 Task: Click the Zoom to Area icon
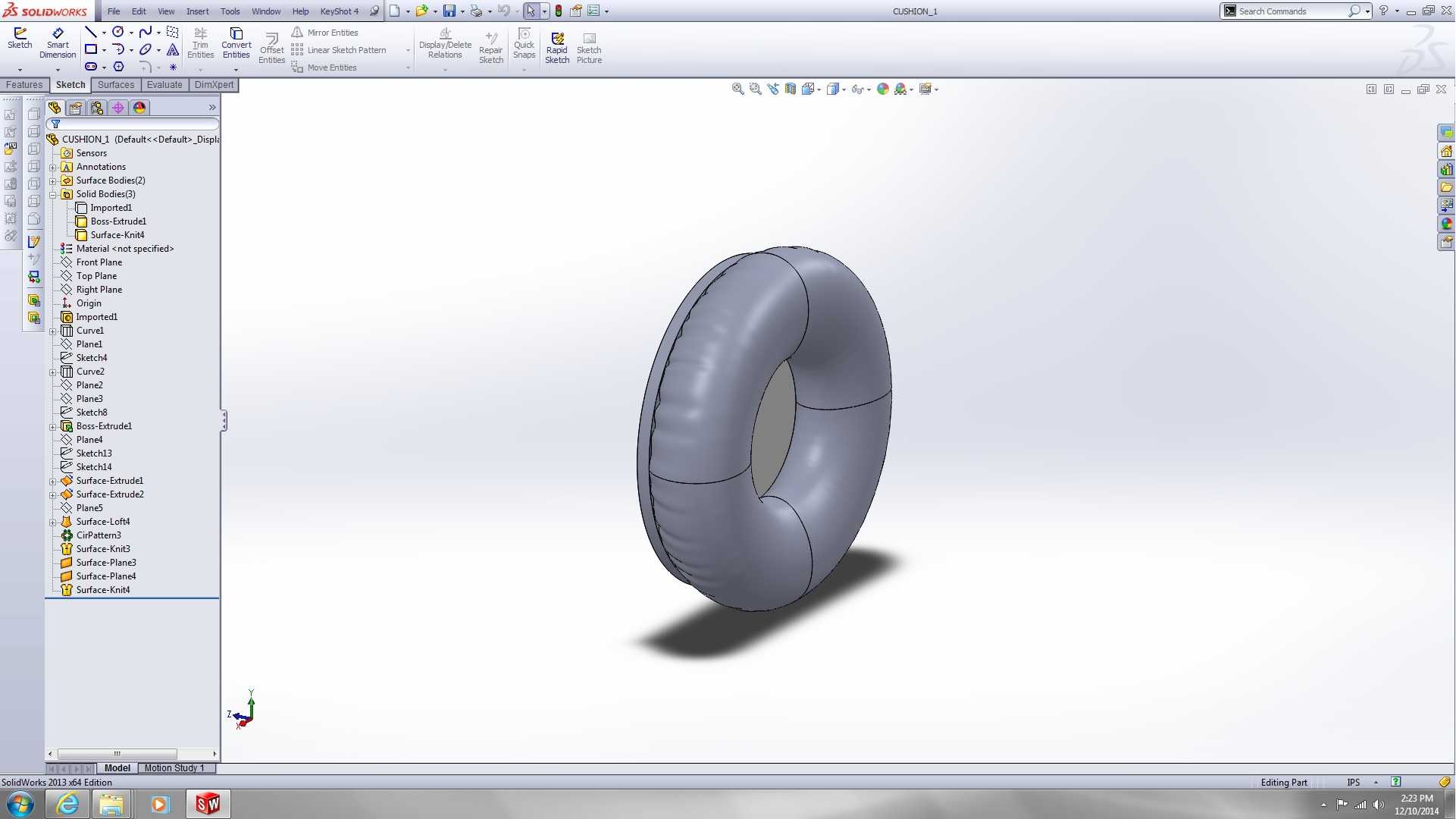(755, 89)
